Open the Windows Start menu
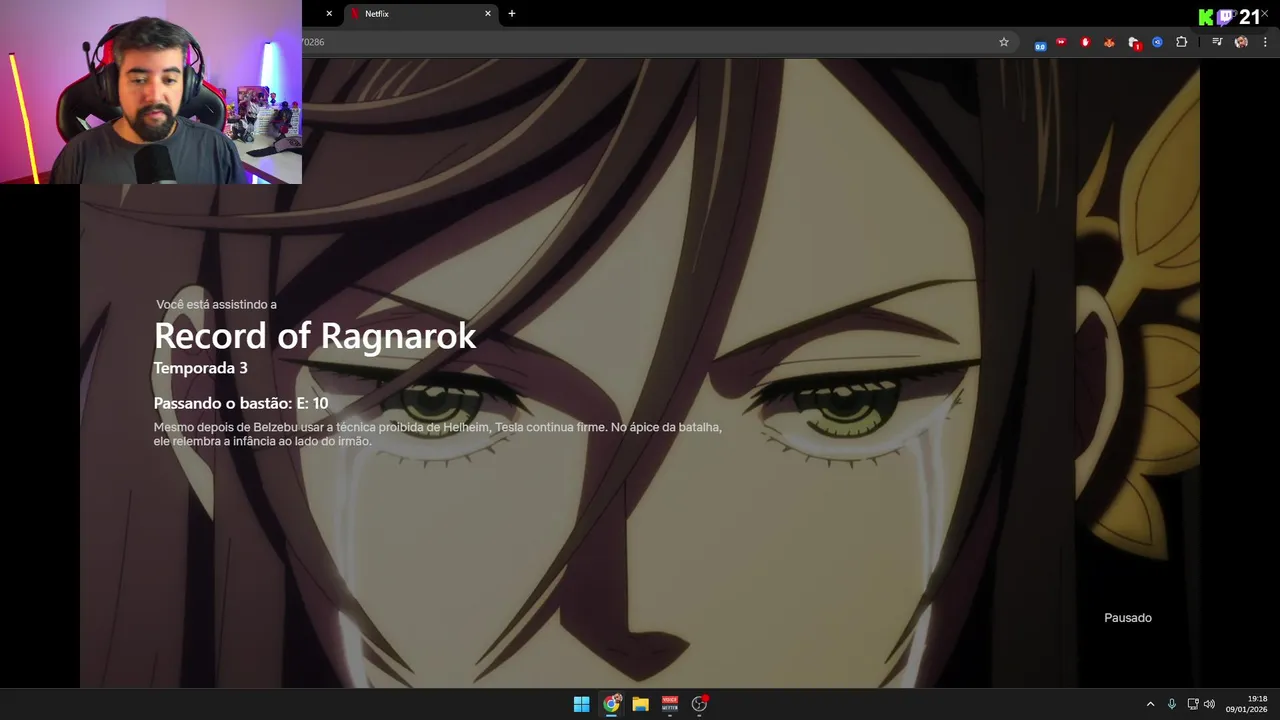1280x720 pixels. 581,704
